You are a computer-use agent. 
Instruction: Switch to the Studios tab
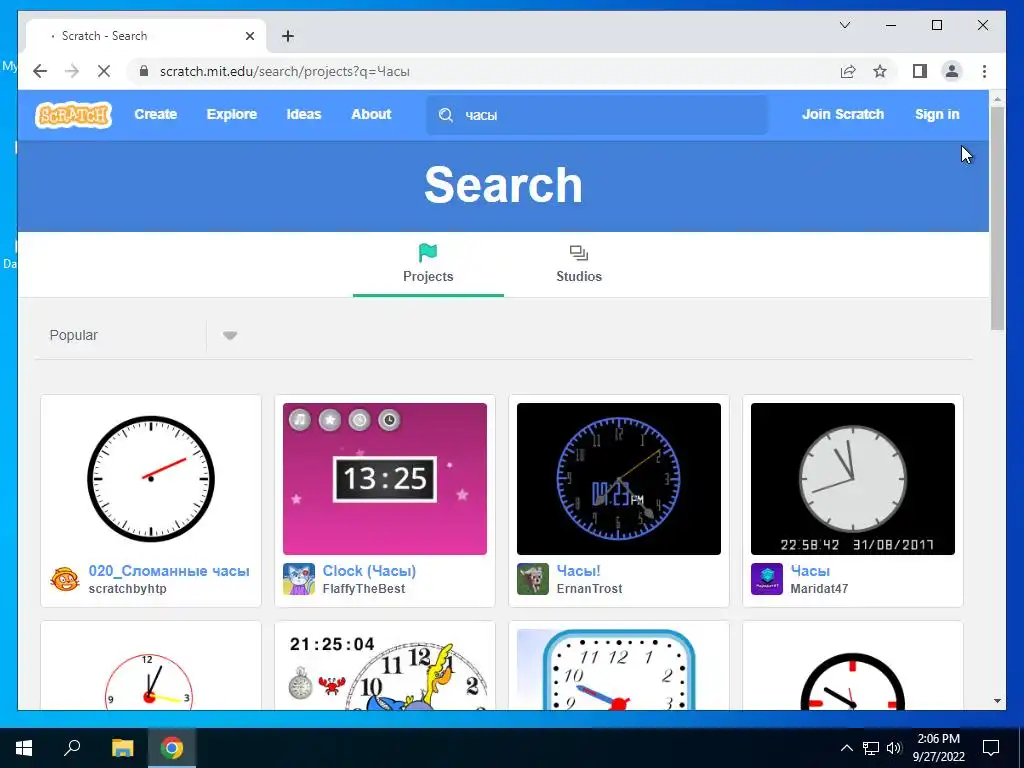click(579, 264)
